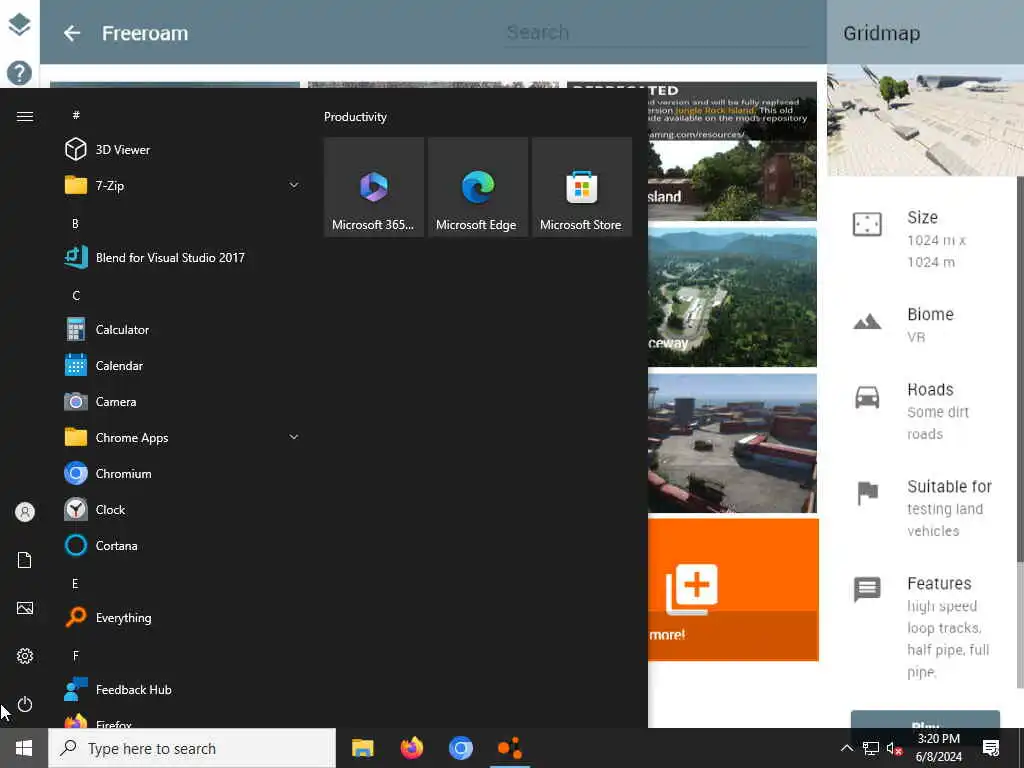
Task: Open Chromium from the taskbar
Action: pos(461,748)
